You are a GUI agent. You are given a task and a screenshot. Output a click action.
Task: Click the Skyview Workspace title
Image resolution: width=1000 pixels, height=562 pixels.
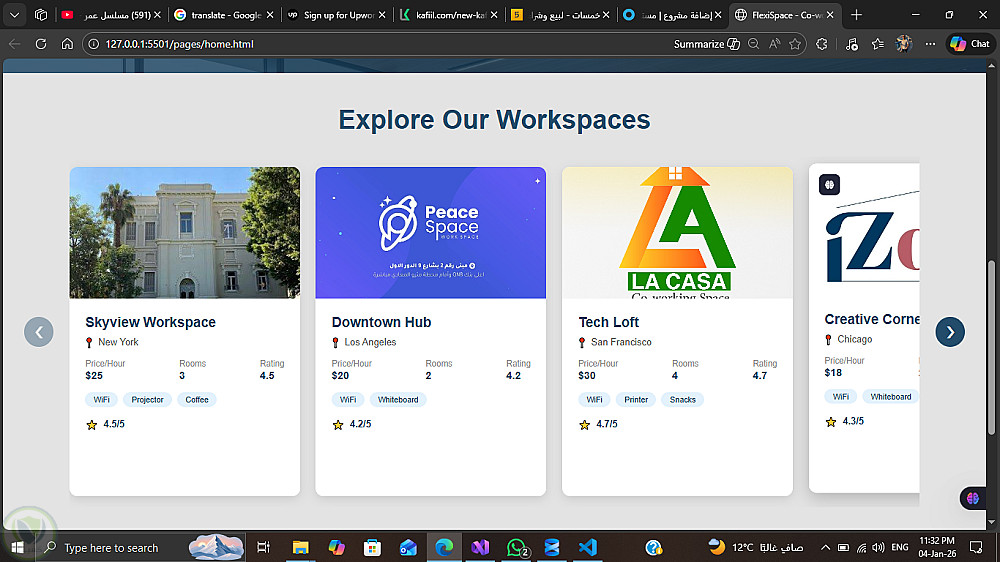151,322
